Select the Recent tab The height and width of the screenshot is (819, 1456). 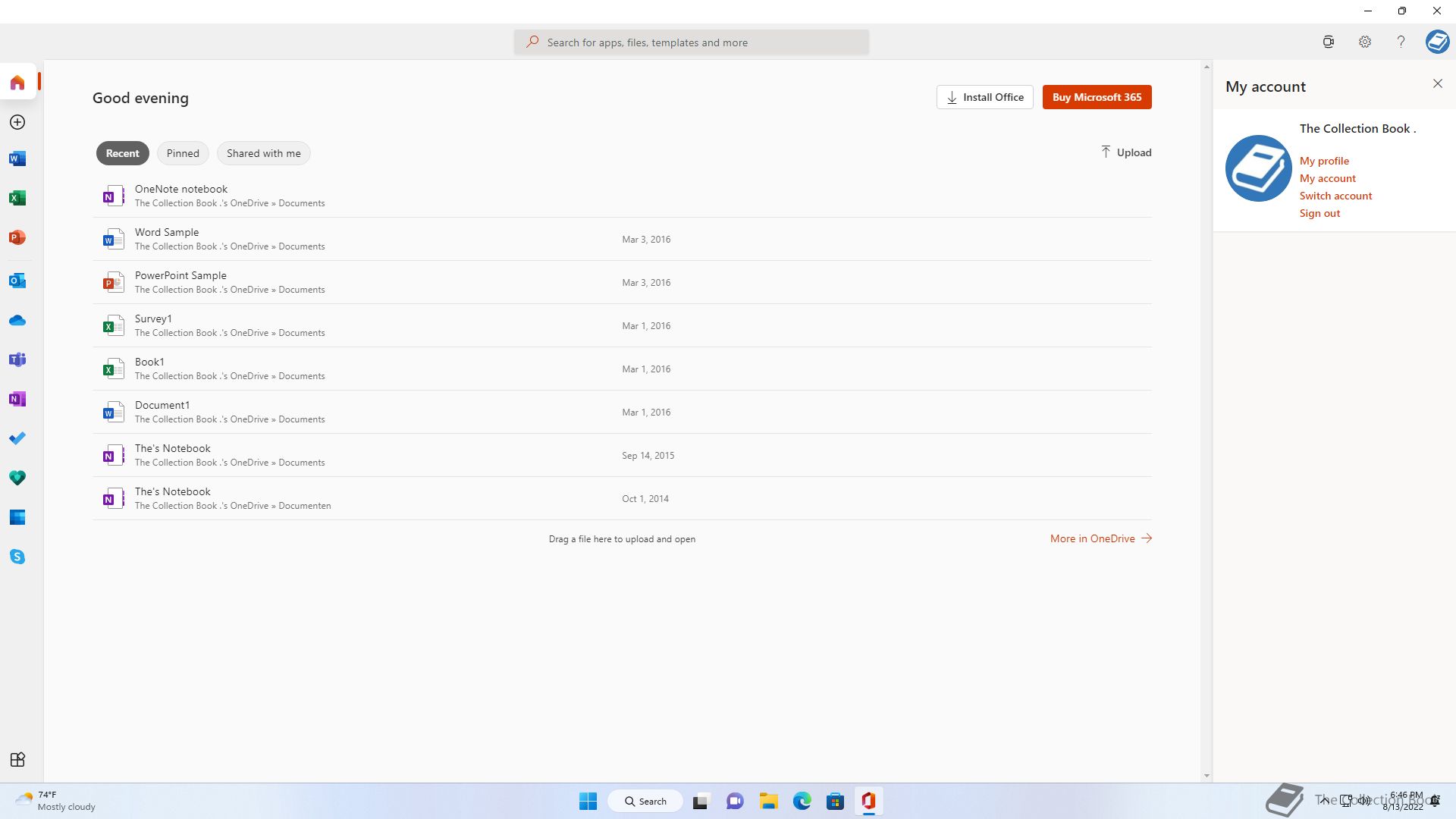point(122,153)
